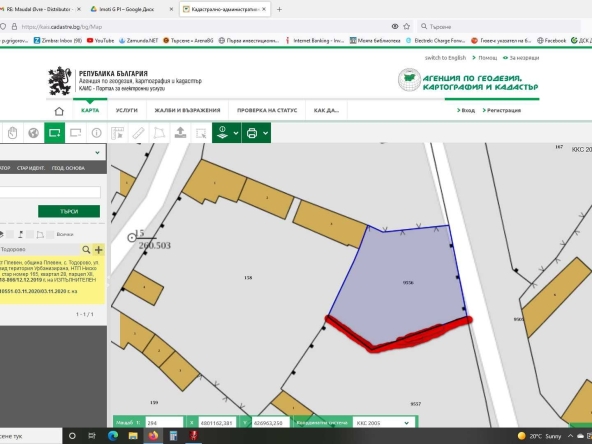Screen dimensions: 592x444
Task: Open File Explorer from the taskbar
Action: (x=133, y=436)
